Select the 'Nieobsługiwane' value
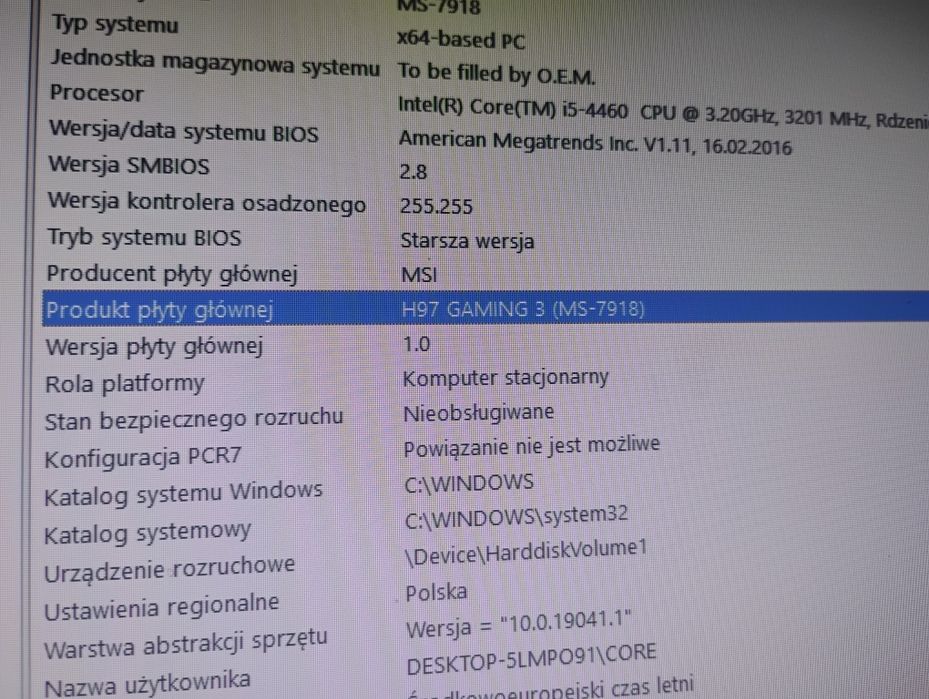 pyautogui.click(x=479, y=413)
